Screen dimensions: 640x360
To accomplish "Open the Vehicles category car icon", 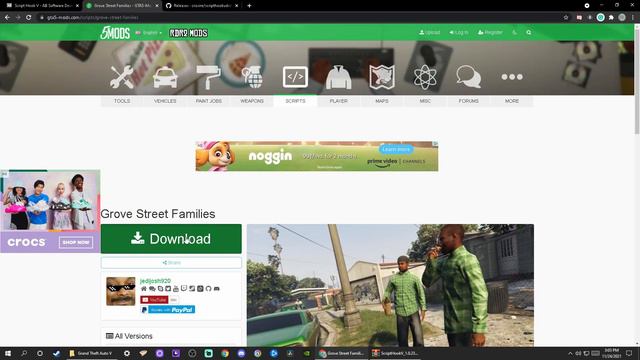I will point(165,77).
